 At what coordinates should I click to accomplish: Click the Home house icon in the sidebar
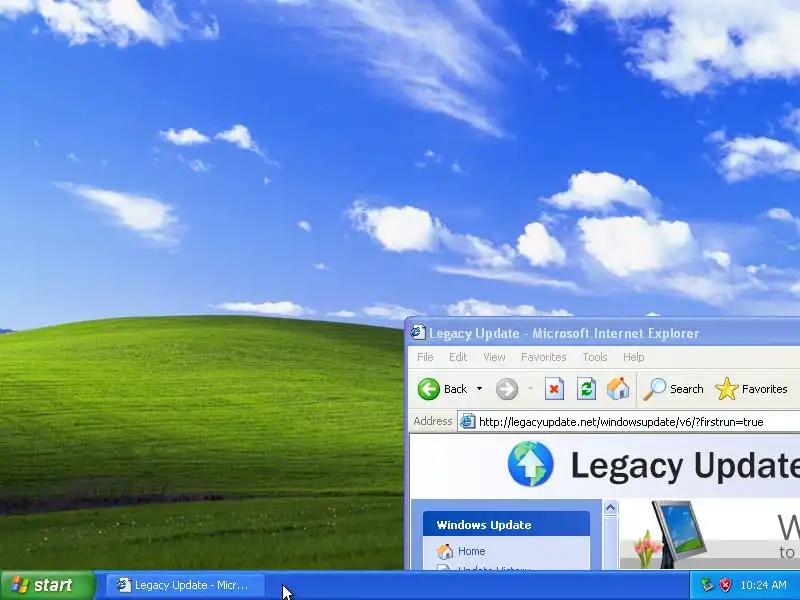click(x=445, y=551)
